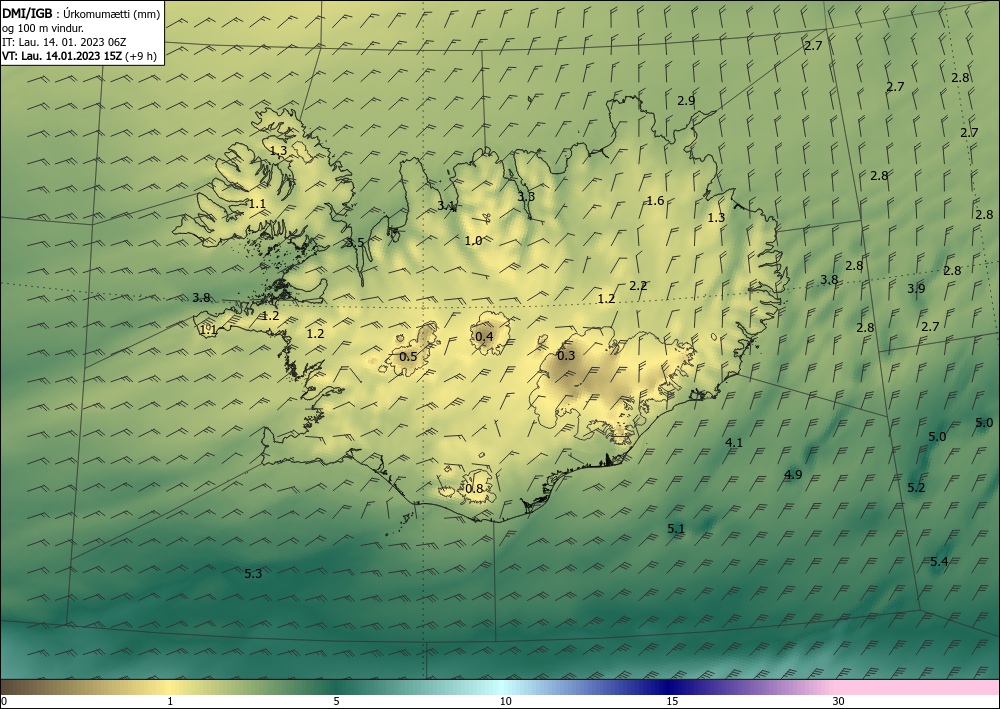The height and width of the screenshot is (709, 1000).
Task: Click the 3.9 precipitation value
Action: pos(916,288)
